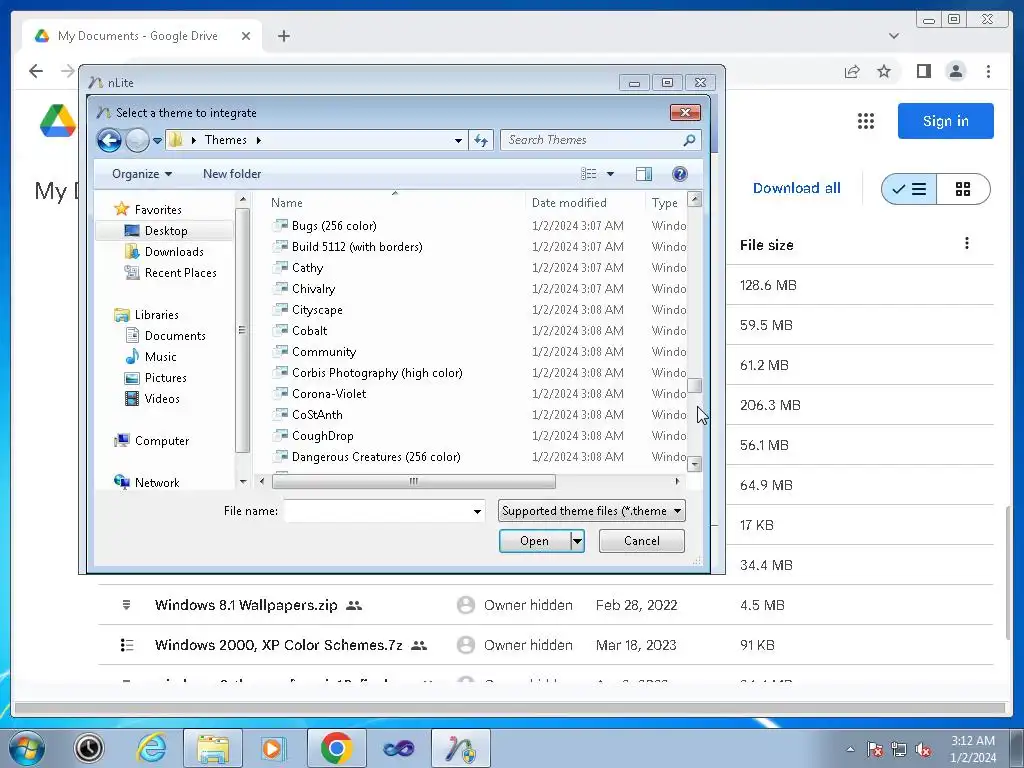Select Computer in navigation pane

[161, 440]
